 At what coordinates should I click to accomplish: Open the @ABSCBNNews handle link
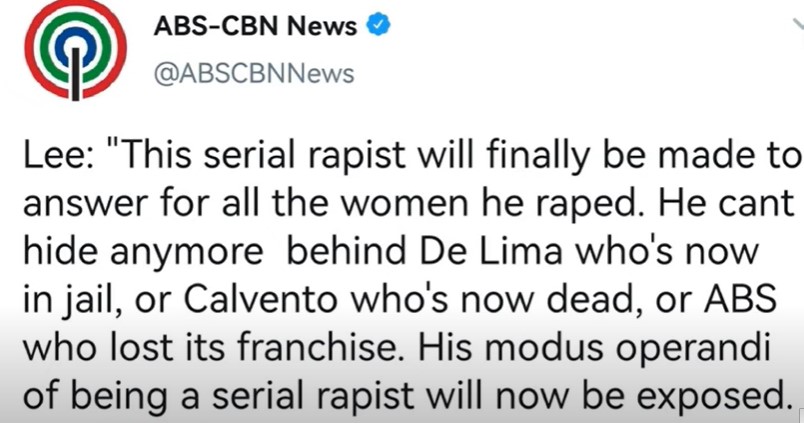point(254,74)
